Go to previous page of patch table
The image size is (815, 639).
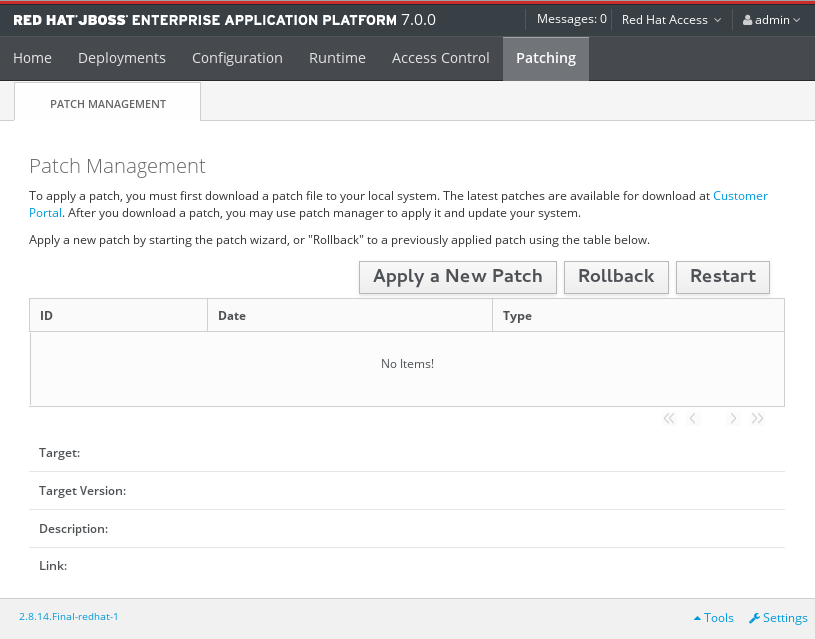pos(693,419)
